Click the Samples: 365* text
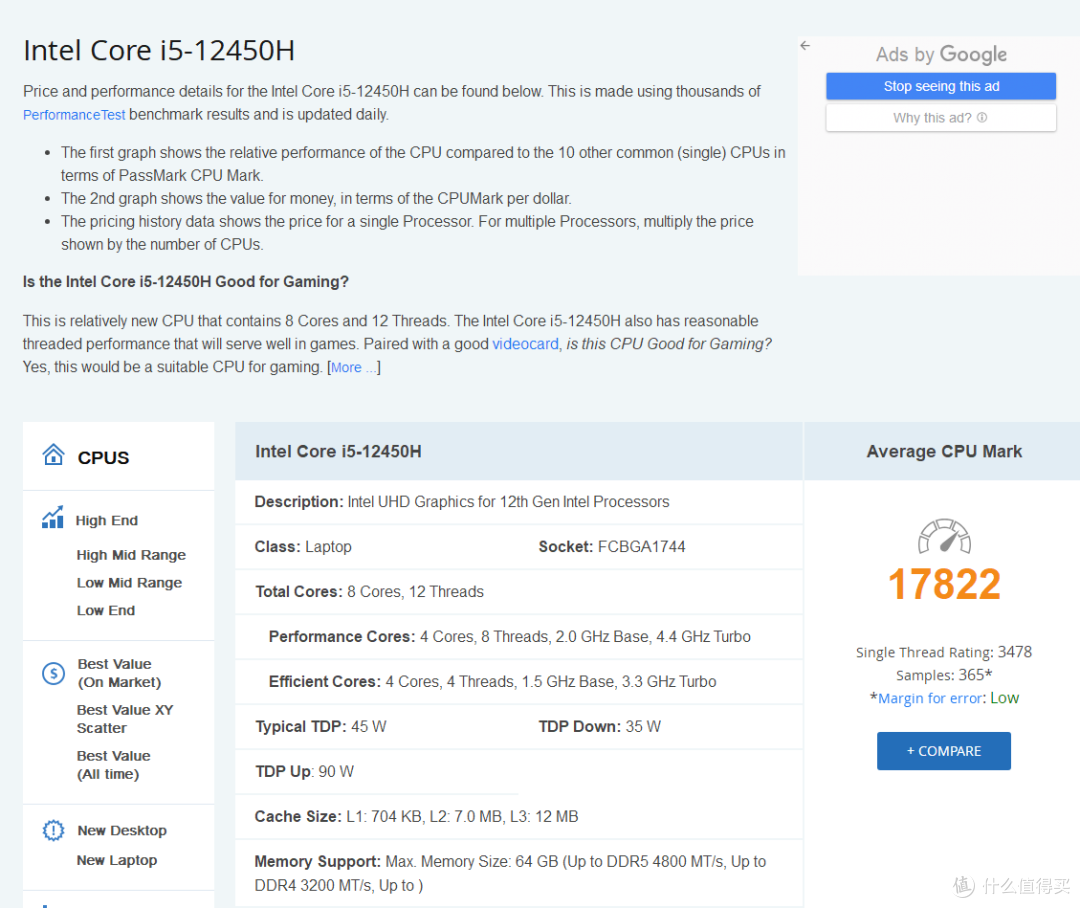 coord(944,675)
